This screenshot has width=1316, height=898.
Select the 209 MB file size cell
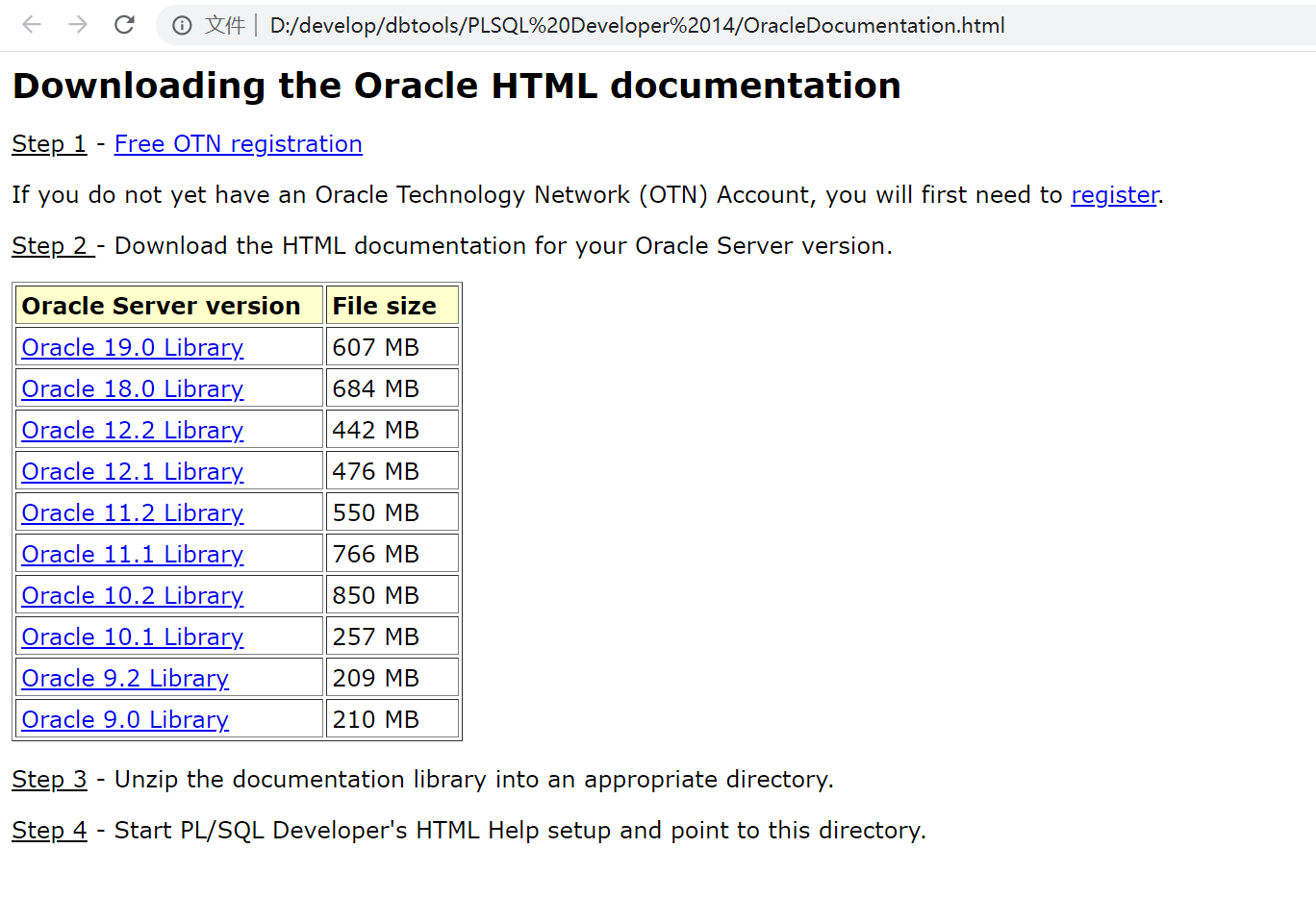pos(392,678)
